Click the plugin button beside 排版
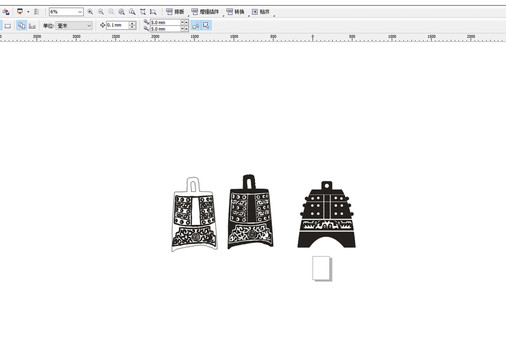 tap(205, 12)
